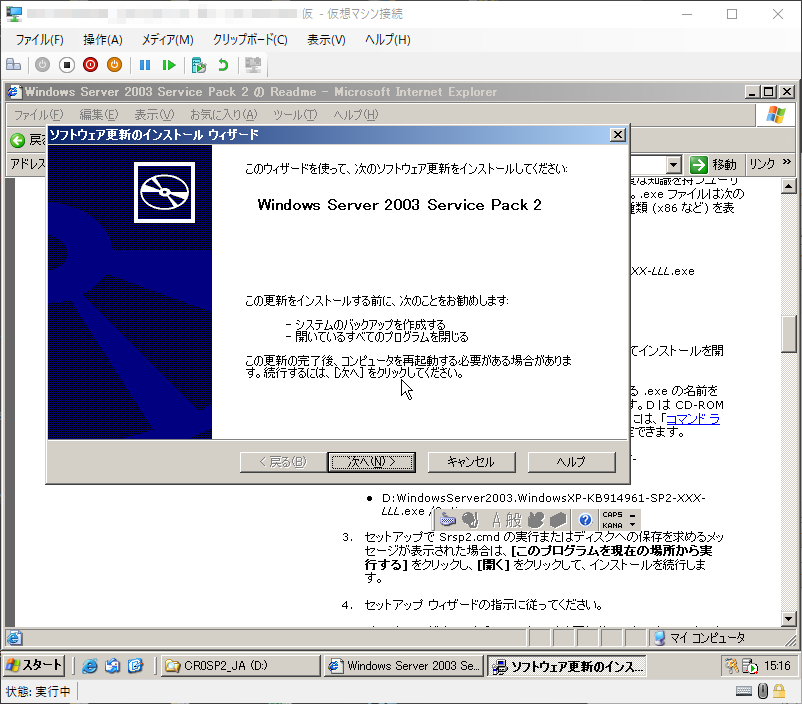Click IE scrollbar up arrow

tap(788, 187)
